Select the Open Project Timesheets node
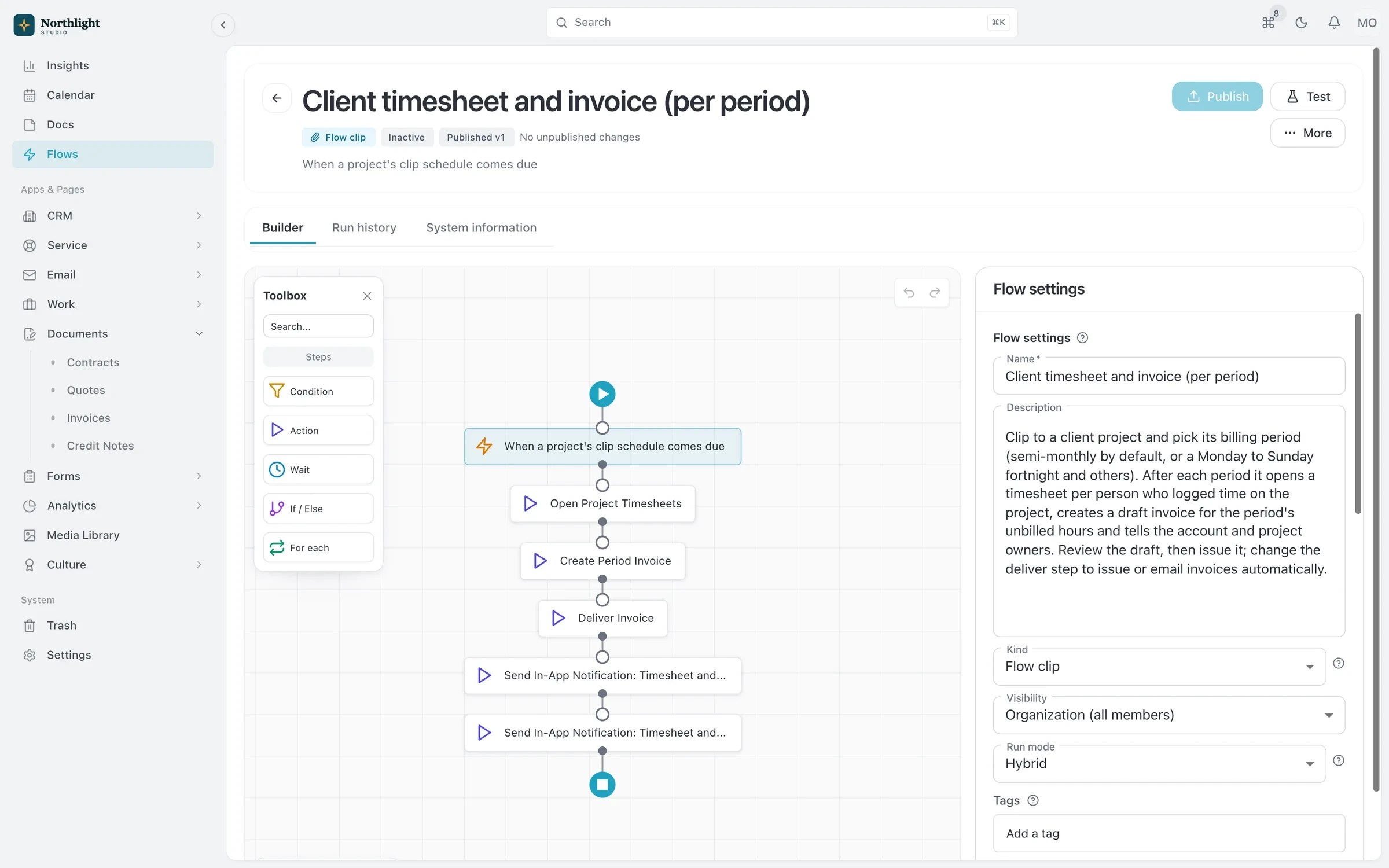Screen dimensions: 1389x868 point(602,503)
